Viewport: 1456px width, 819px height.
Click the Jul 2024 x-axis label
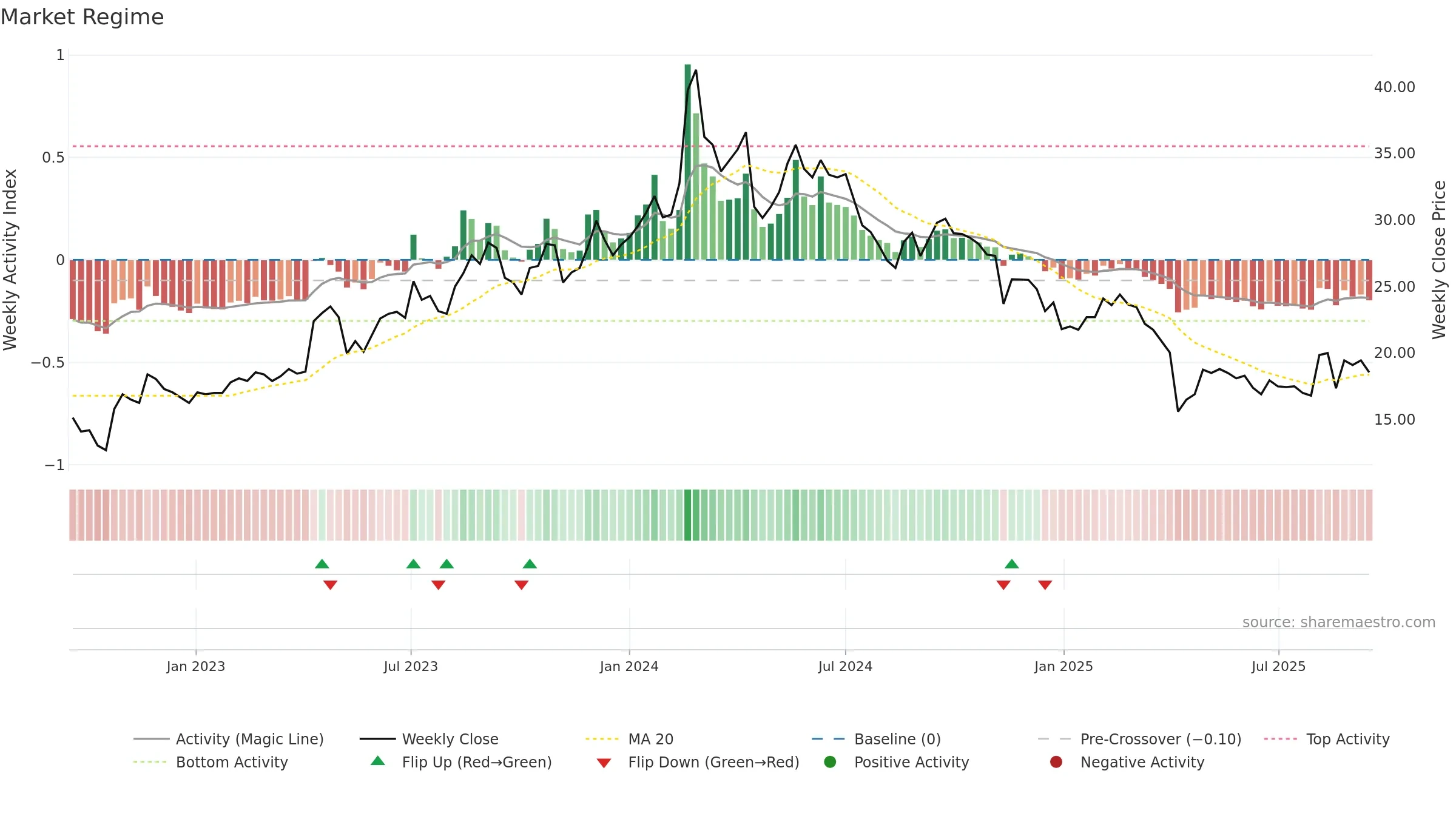click(845, 667)
